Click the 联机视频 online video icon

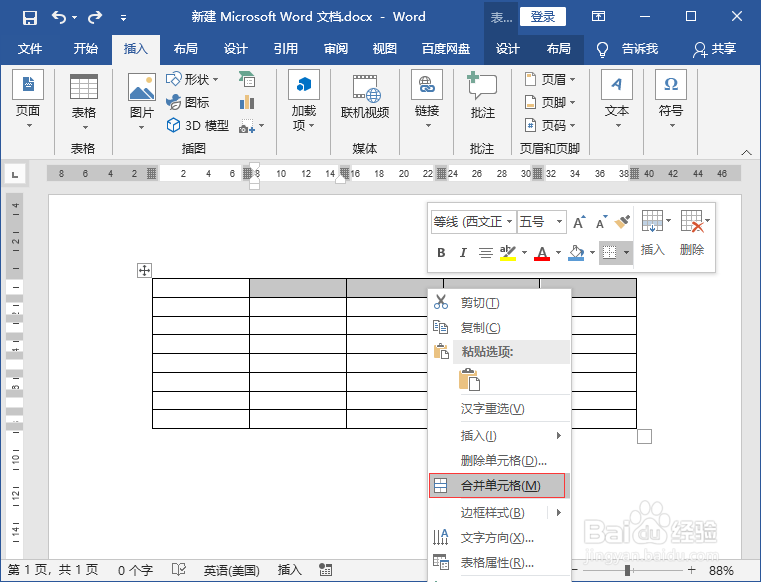365,97
